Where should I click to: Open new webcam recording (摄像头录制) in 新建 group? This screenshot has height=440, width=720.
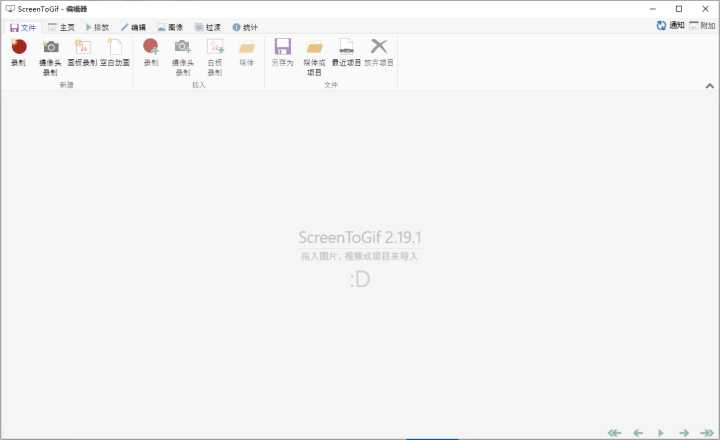coord(51,57)
